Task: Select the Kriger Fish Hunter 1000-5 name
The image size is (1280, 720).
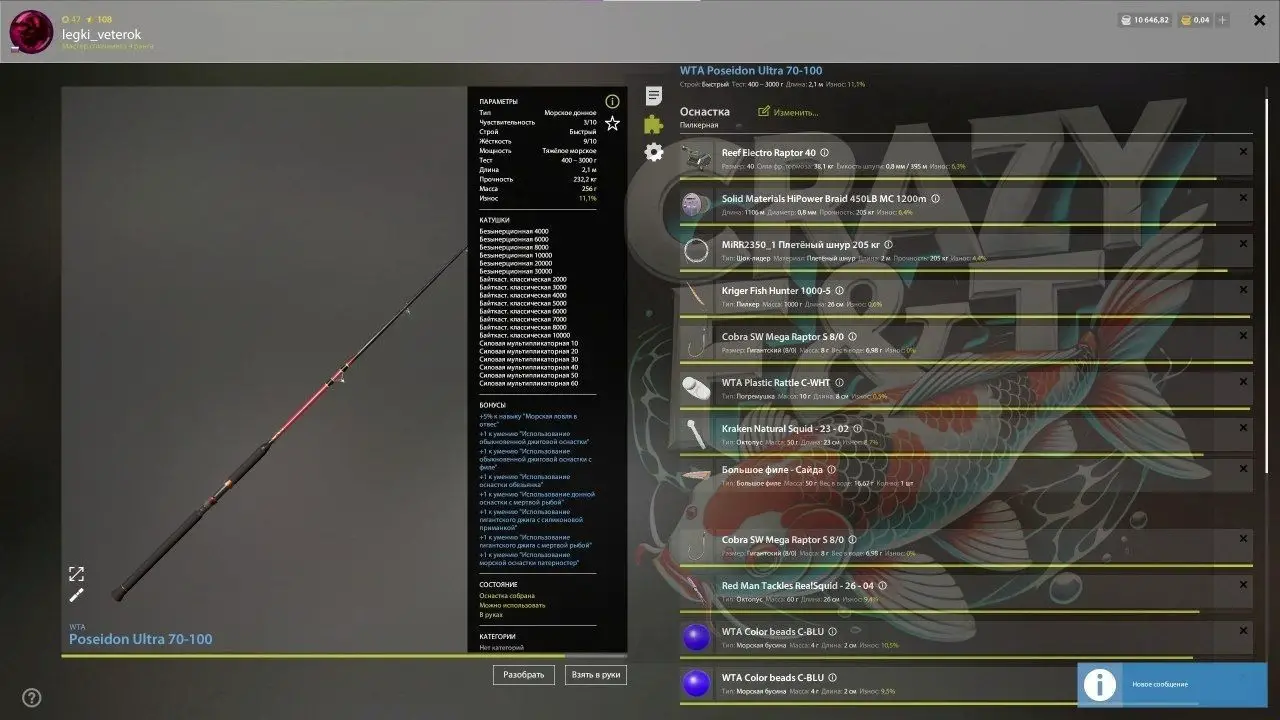Action: pyautogui.click(x=776, y=291)
